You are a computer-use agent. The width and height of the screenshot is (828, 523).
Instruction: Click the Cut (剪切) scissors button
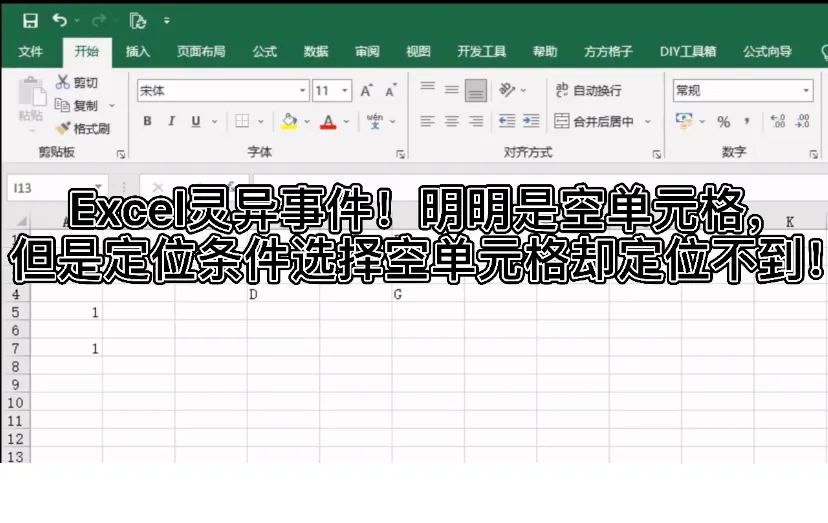coord(77,82)
